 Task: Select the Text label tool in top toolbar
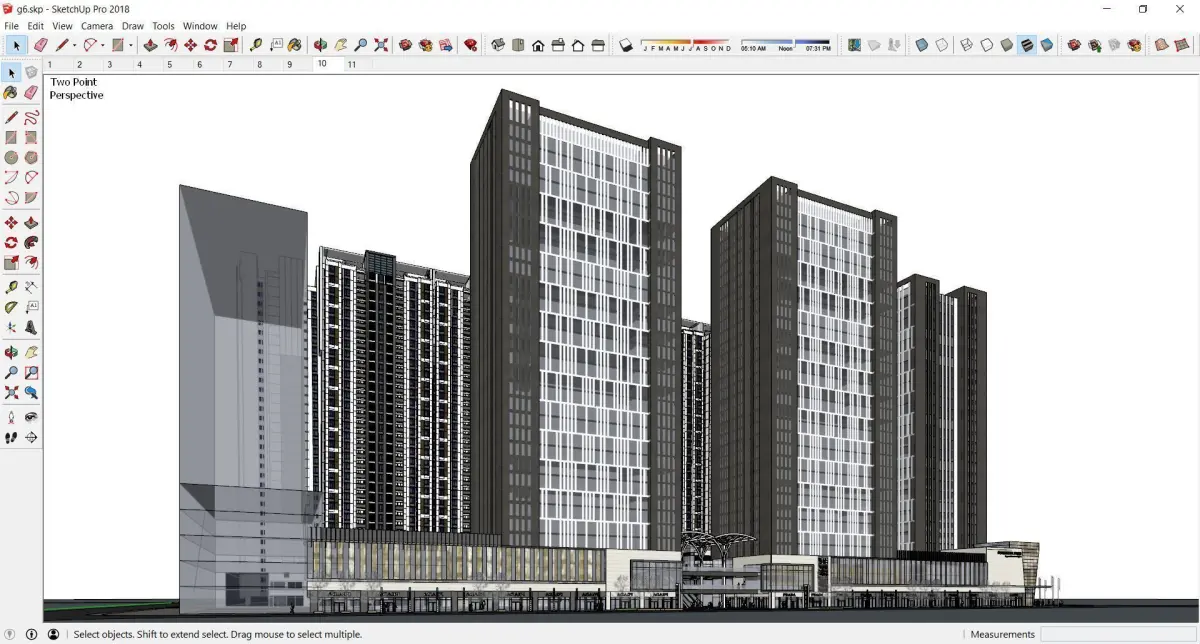275,45
